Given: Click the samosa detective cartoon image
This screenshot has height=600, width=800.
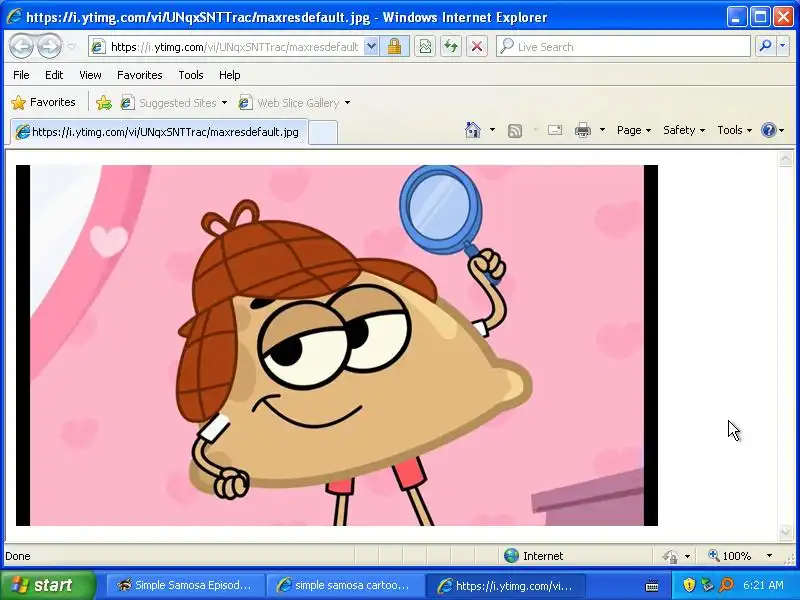Looking at the screenshot, I should (x=337, y=345).
